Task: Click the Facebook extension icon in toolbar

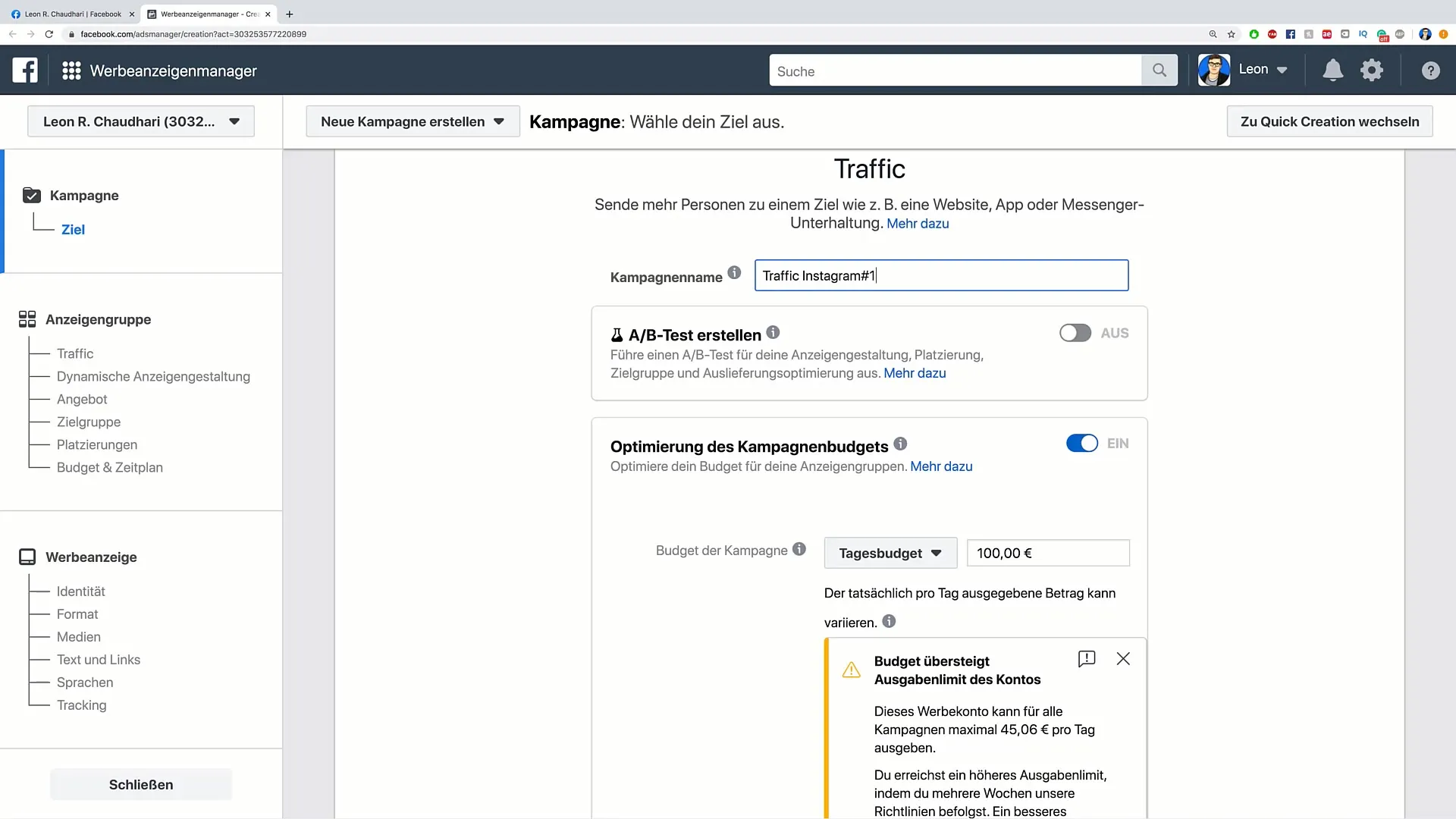Action: (1291, 34)
